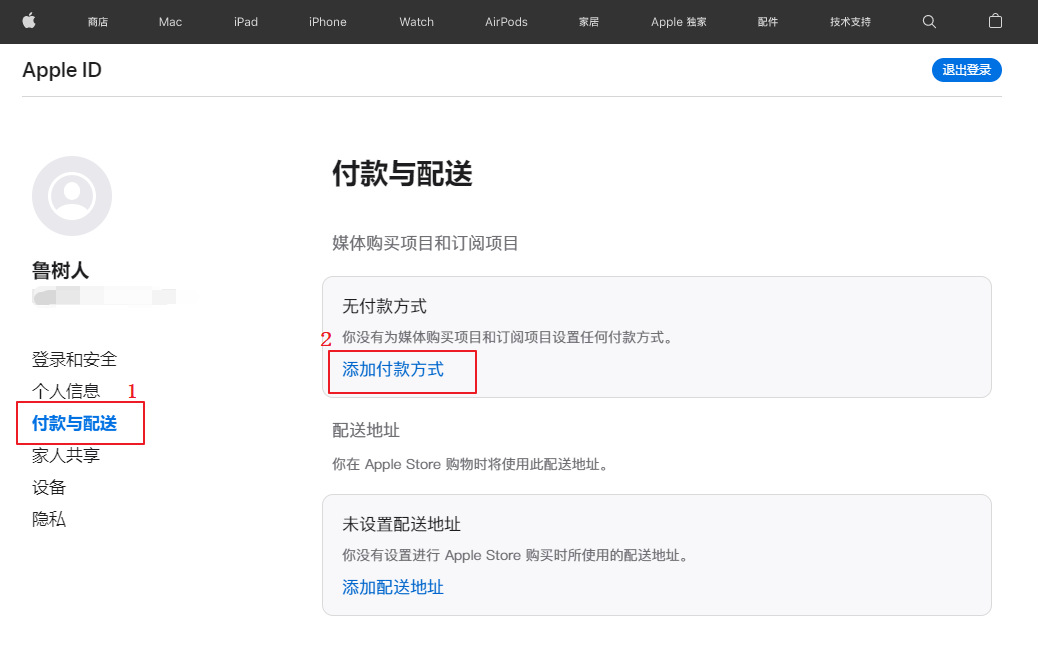Select iPhone in the top navigation

click(327, 22)
